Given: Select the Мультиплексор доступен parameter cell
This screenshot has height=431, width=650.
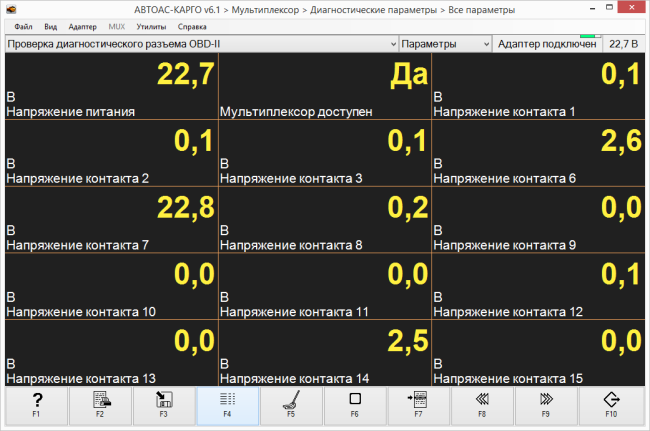Looking at the screenshot, I should pos(325,86).
